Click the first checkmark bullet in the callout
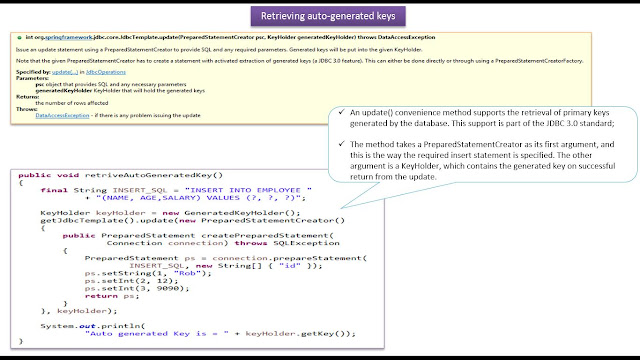This screenshot has width=640, height=360. pyautogui.click(x=342, y=112)
